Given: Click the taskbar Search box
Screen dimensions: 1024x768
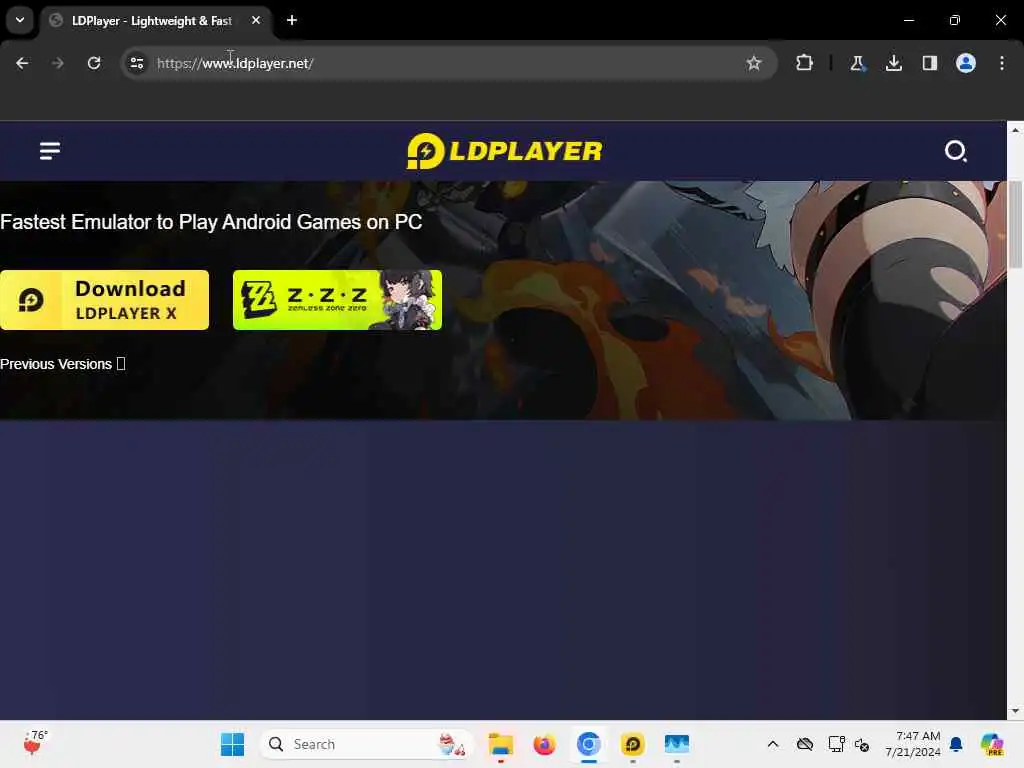Looking at the screenshot, I should pyautogui.click(x=366, y=744).
